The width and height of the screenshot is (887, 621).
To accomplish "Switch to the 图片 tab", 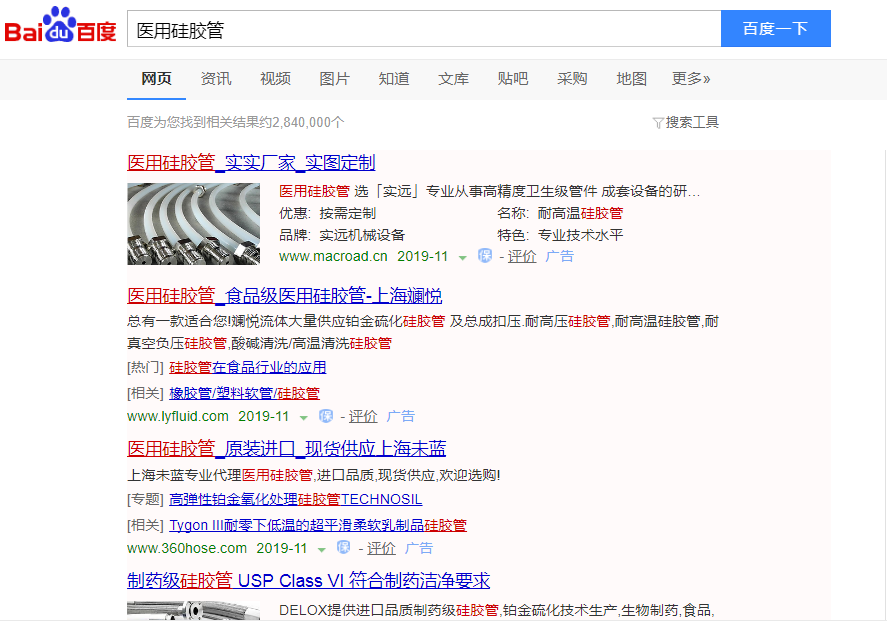I will 334,79.
